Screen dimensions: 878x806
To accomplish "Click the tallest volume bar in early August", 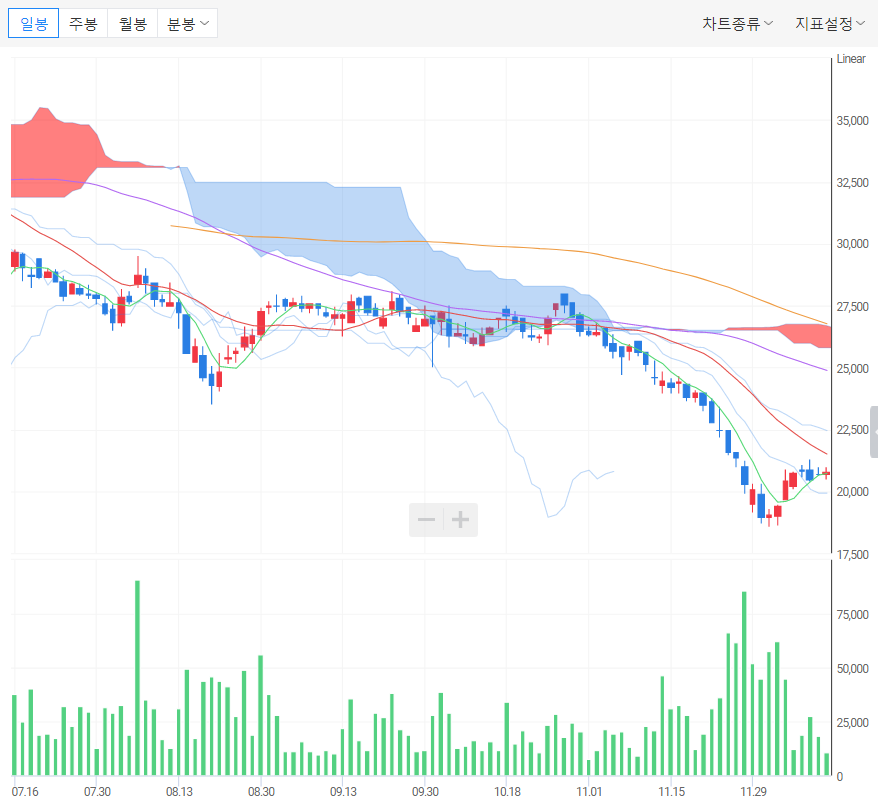I will pos(137,678).
